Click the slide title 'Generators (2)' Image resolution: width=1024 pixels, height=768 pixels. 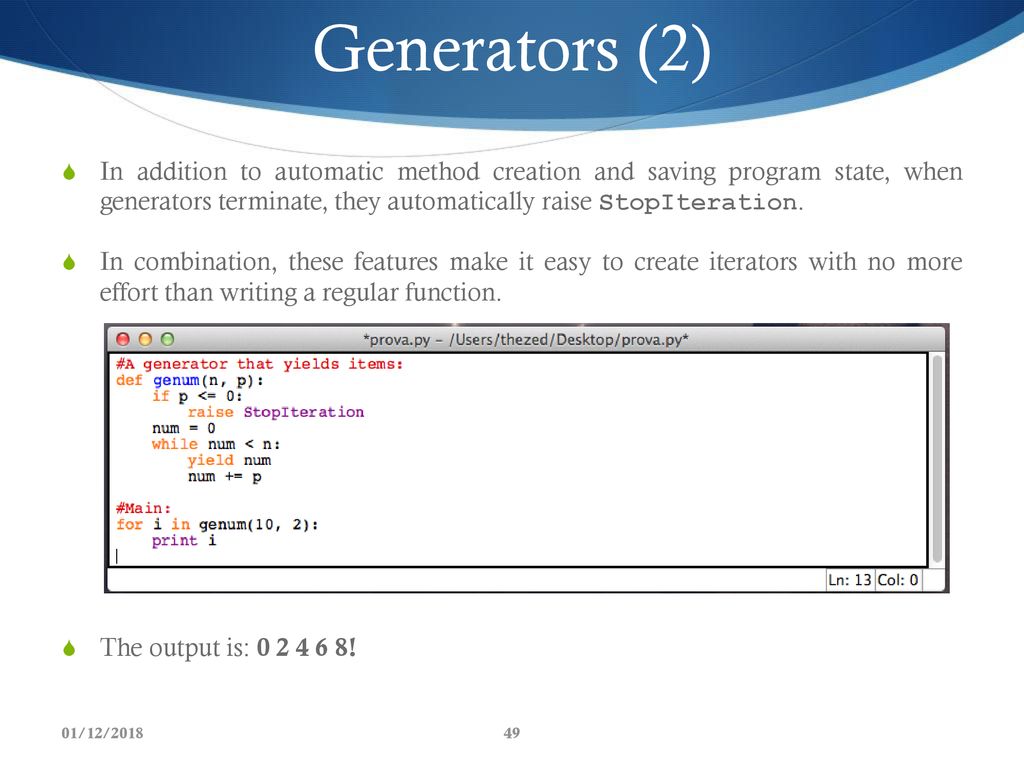pyautogui.click(x=512, y=49)
